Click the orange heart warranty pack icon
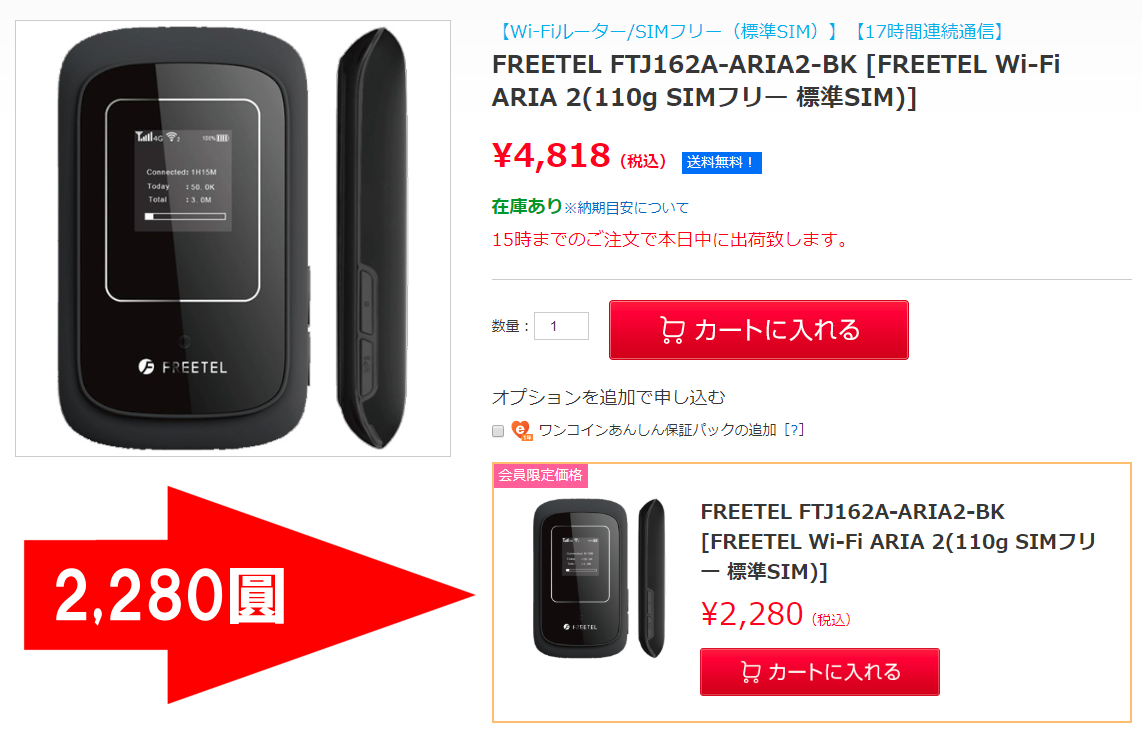Image resolution: width=1142 pixels, height=733 pixels. tap(521, 431)
